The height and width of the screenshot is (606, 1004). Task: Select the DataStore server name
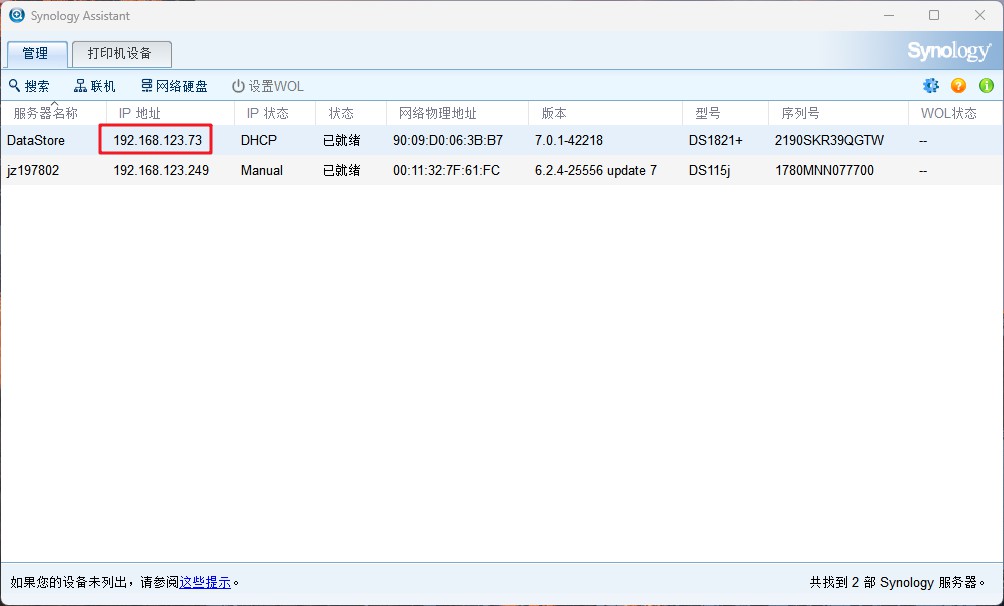pyautogui.click(x=36, y=140)
